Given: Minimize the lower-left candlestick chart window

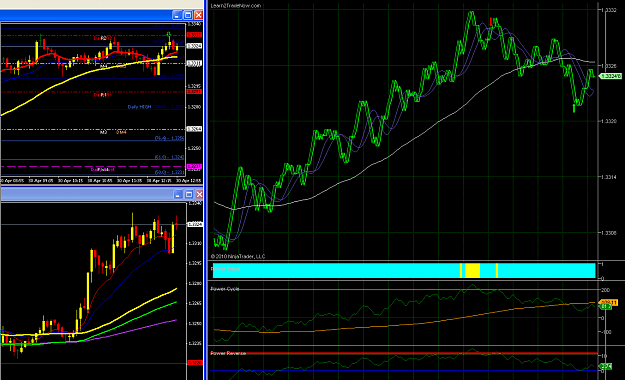Looking at the screenshot, I should coord(178,194).
